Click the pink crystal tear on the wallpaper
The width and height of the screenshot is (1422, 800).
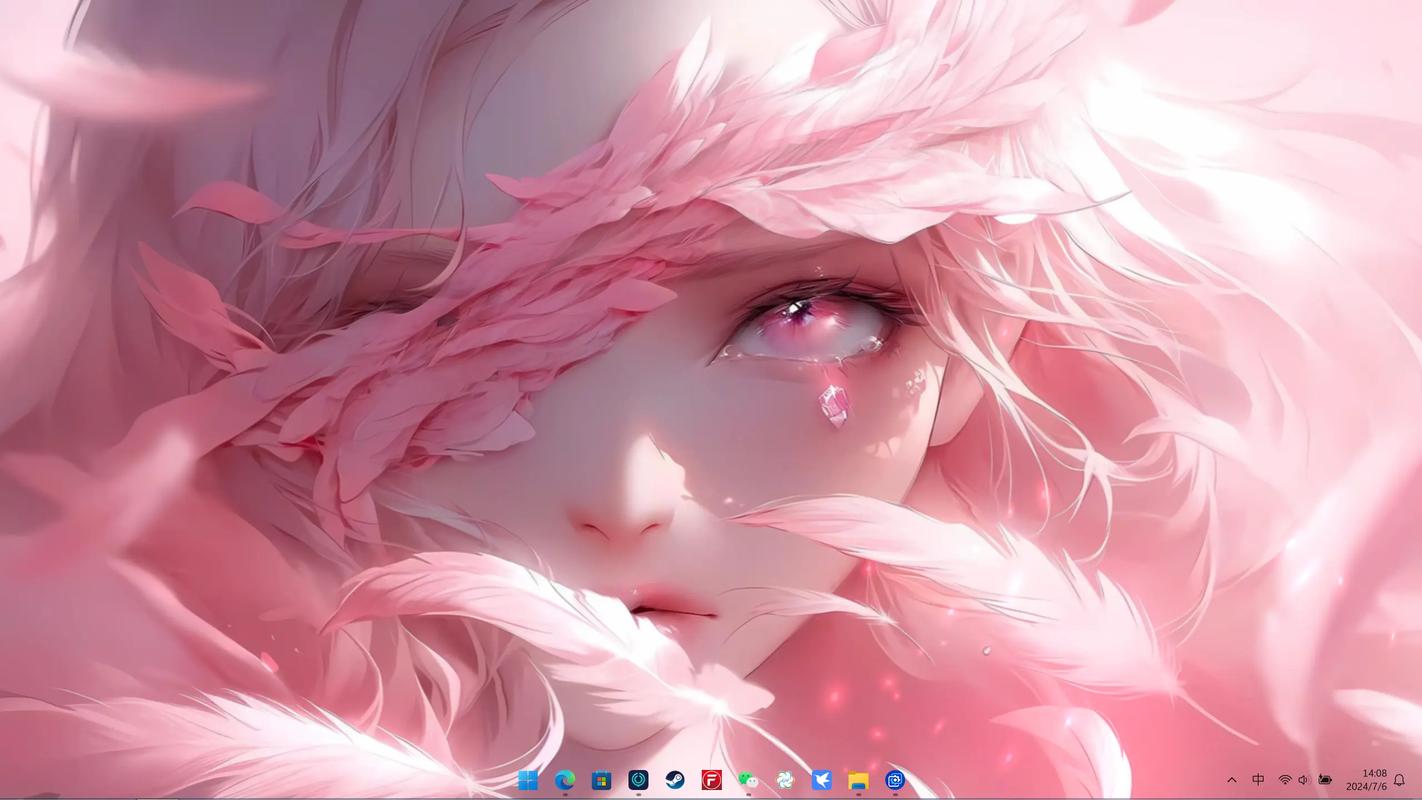pos(833,405)
